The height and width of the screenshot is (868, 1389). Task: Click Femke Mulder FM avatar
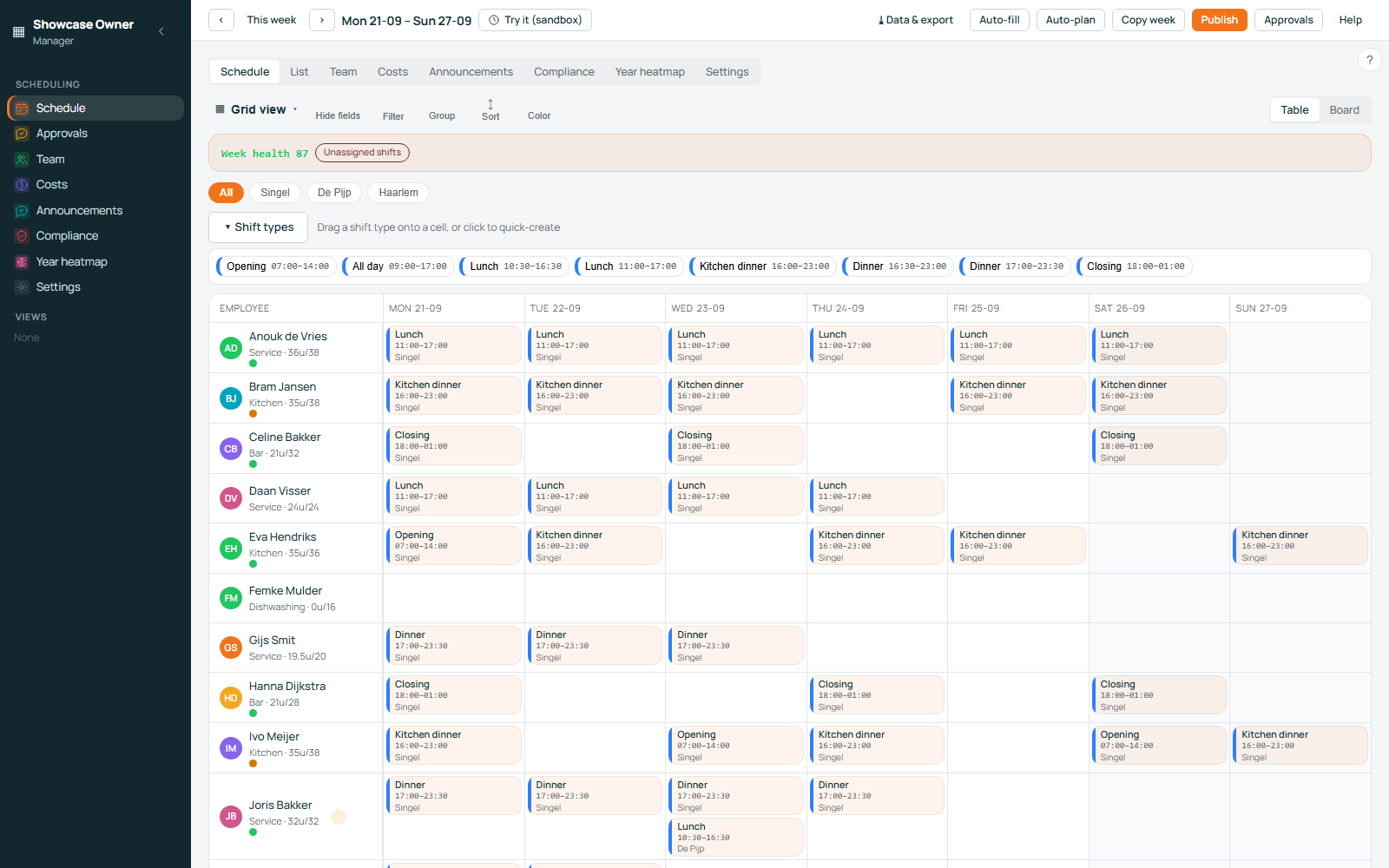[231, 598]
